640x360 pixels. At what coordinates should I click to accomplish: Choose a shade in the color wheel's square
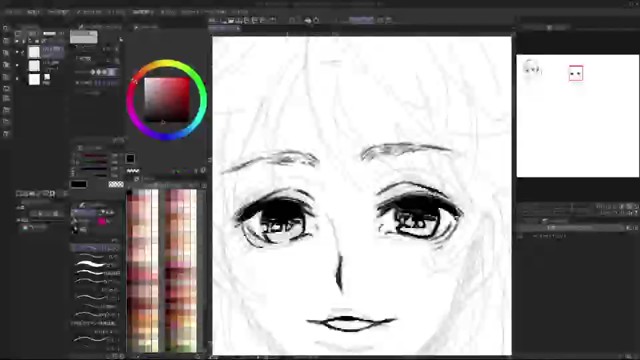(167, 100)
